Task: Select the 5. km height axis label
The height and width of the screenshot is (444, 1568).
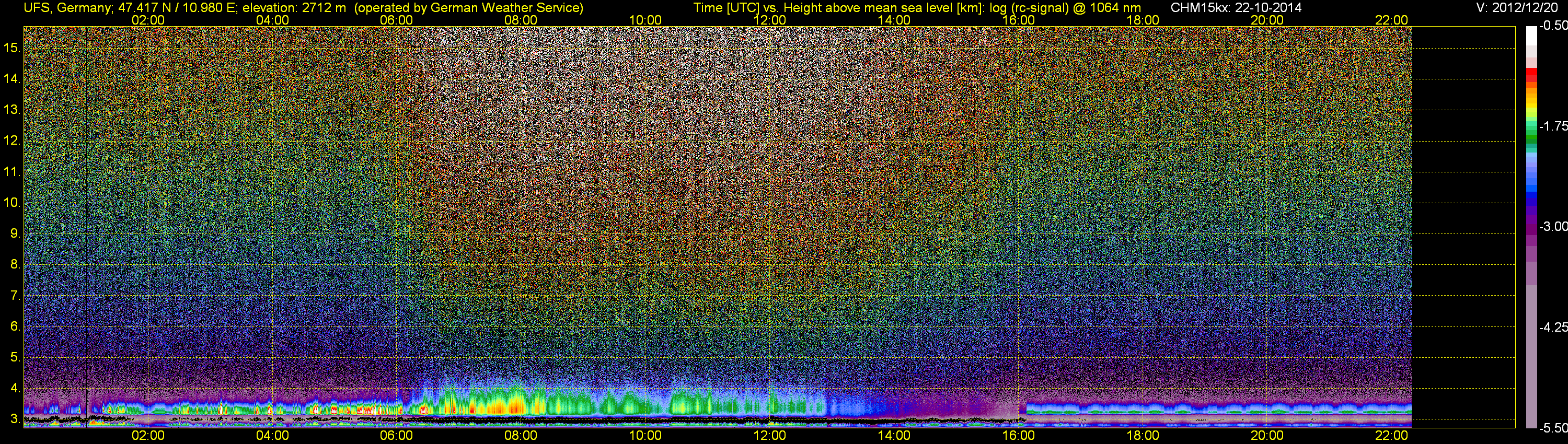Action: tap(15, 357)
